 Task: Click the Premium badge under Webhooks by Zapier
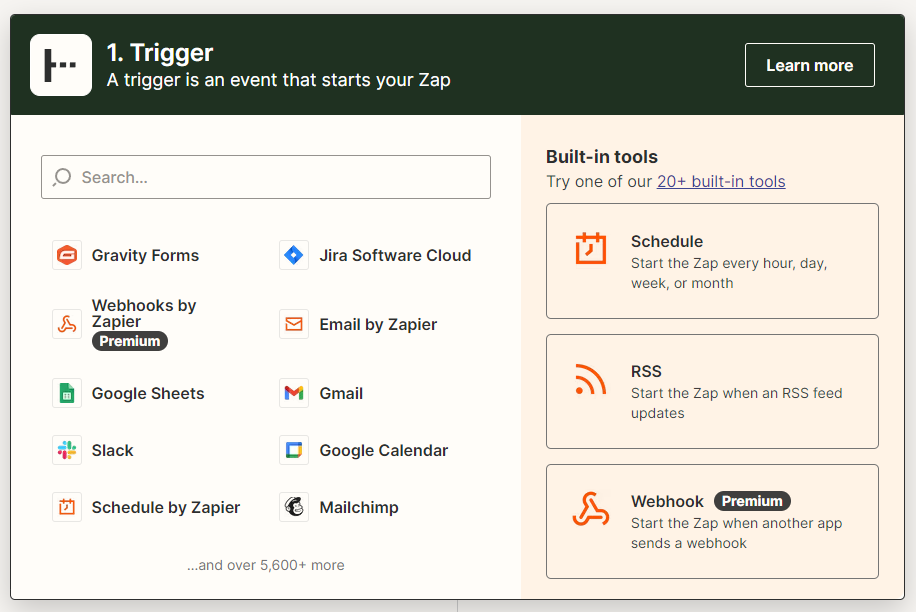click(130, 341)
